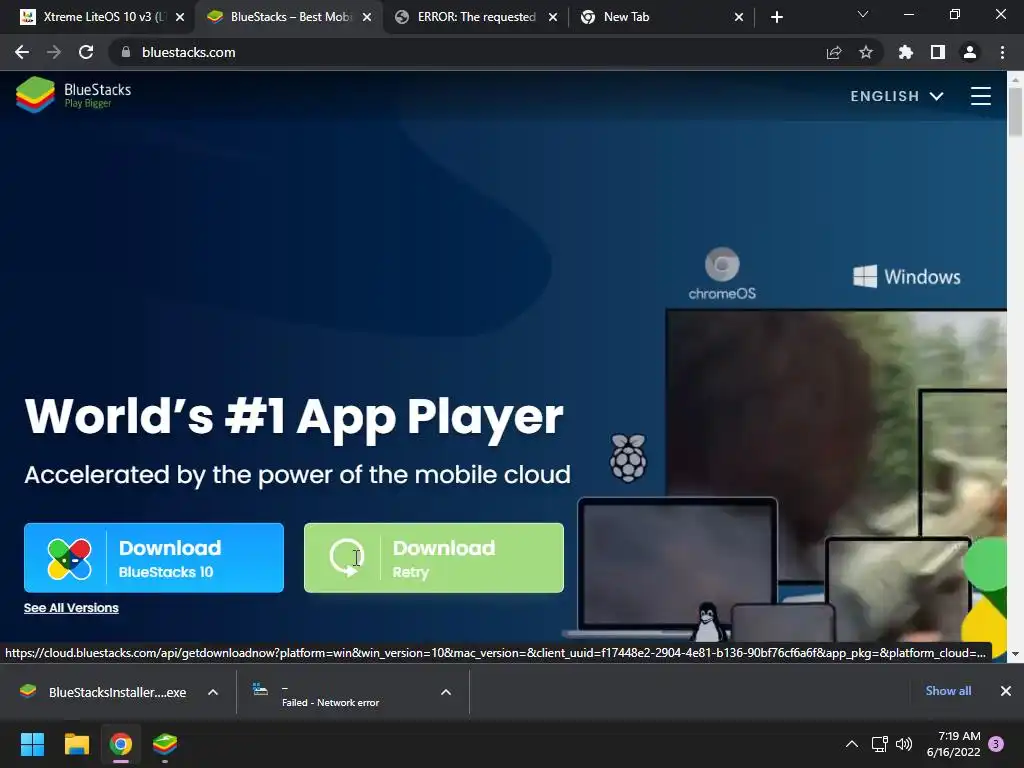This screenshot has width=1024, height=768.
Task: Click the green Download Retry button
Action: (x=434, y=558)
